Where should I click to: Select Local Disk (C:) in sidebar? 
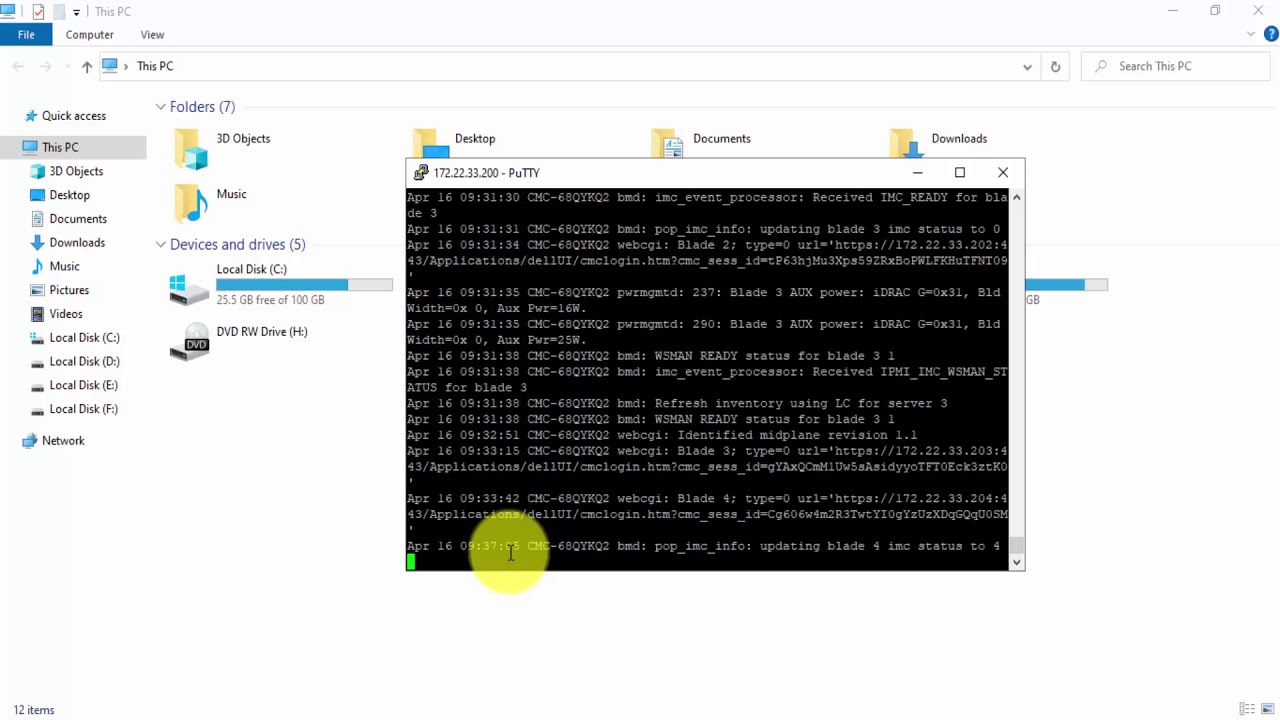(84, 338)
